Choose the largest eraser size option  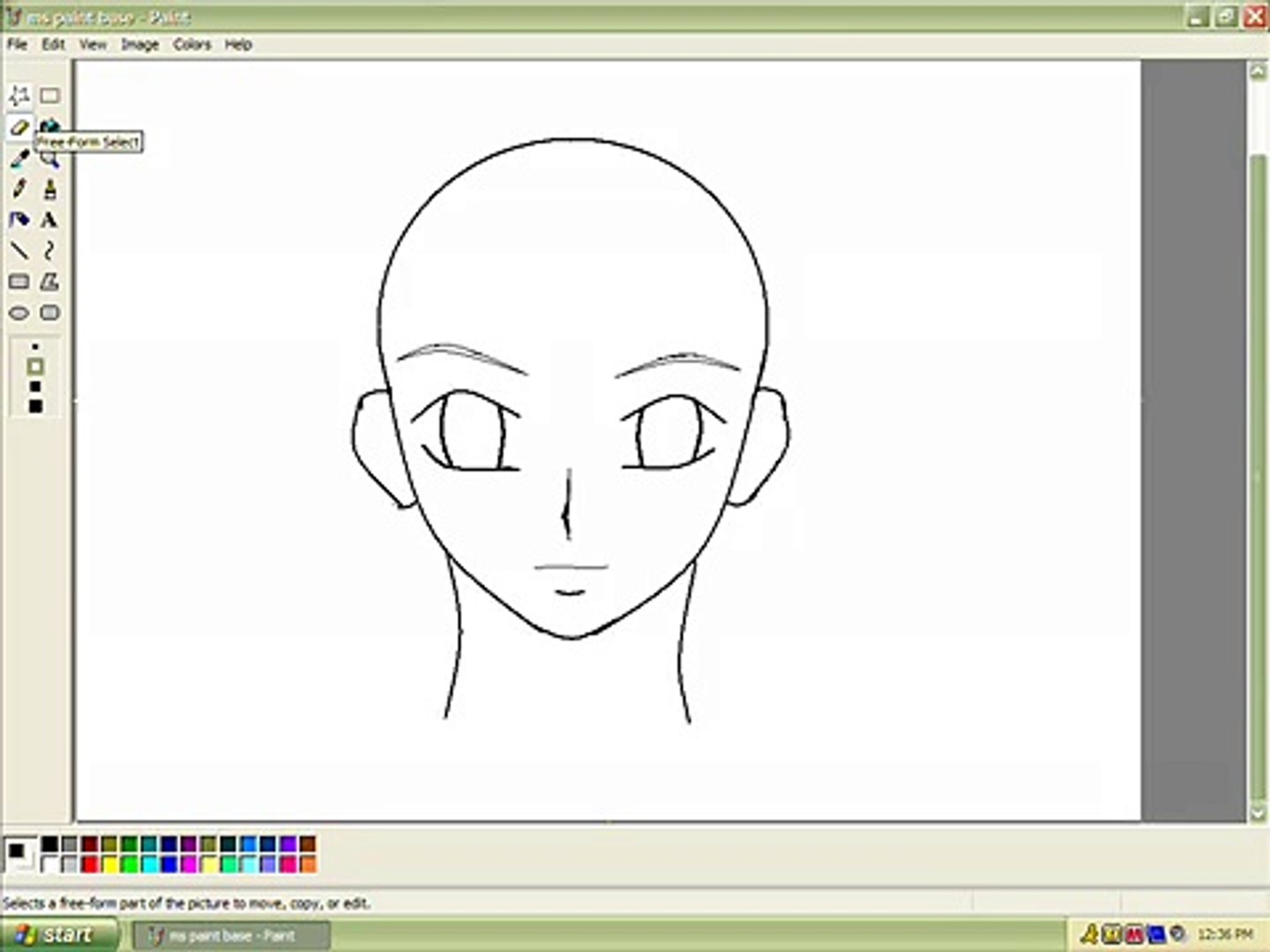click(x=35, y=406)
